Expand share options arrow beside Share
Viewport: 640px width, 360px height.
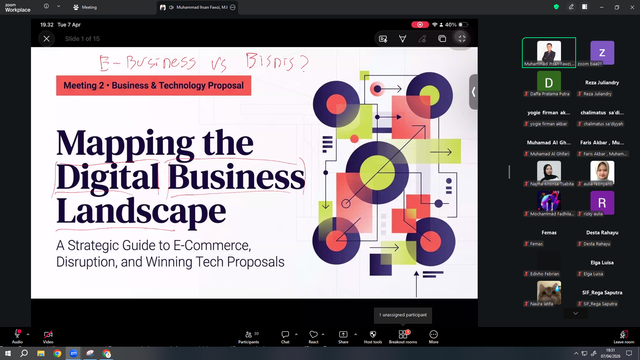[x=356, y=335]
